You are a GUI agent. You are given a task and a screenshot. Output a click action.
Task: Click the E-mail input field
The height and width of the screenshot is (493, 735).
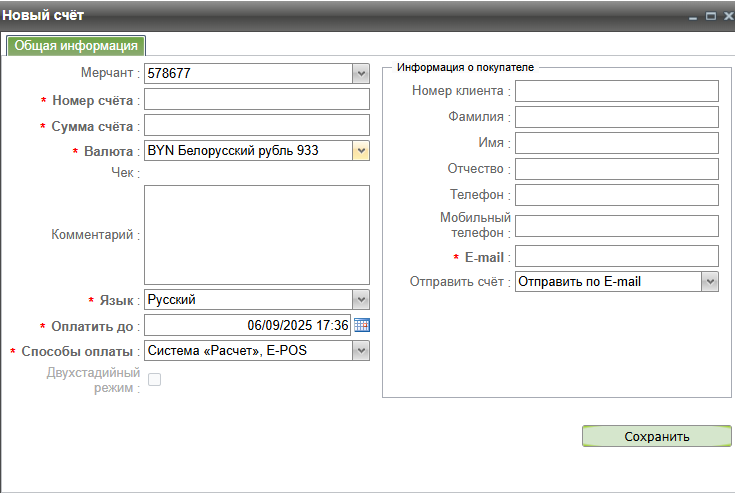616,256
